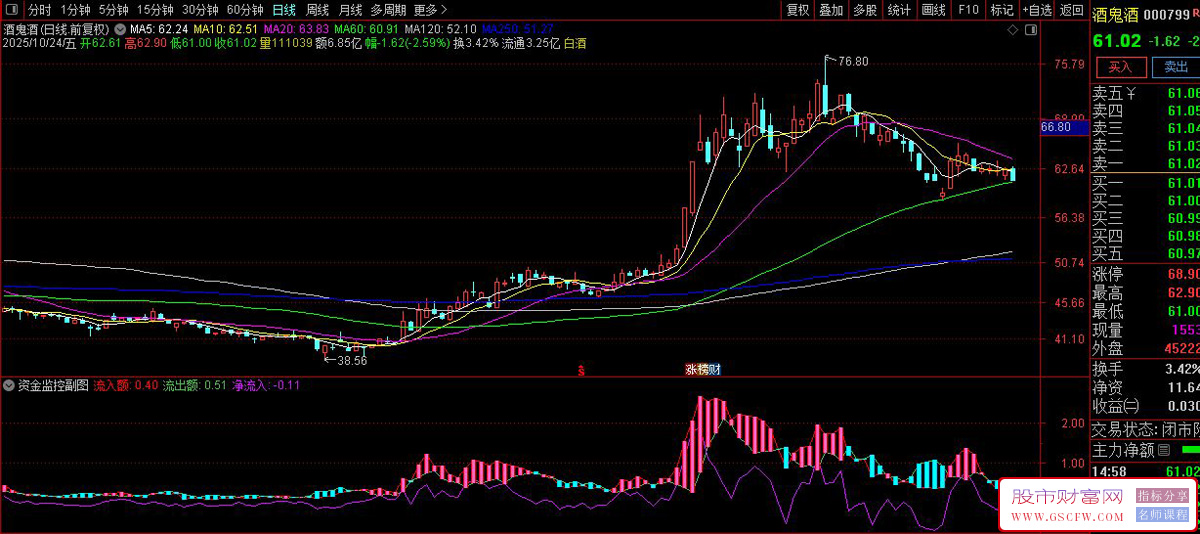Select the 60分钟 period
Image resolution: width=1200 pixels, height=534 pixels.
[x=245, y=10]
